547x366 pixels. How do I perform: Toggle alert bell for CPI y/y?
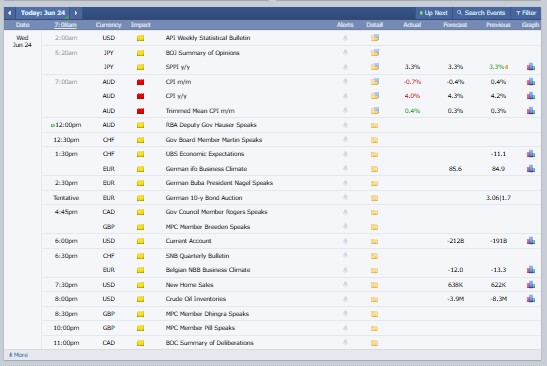345,96
